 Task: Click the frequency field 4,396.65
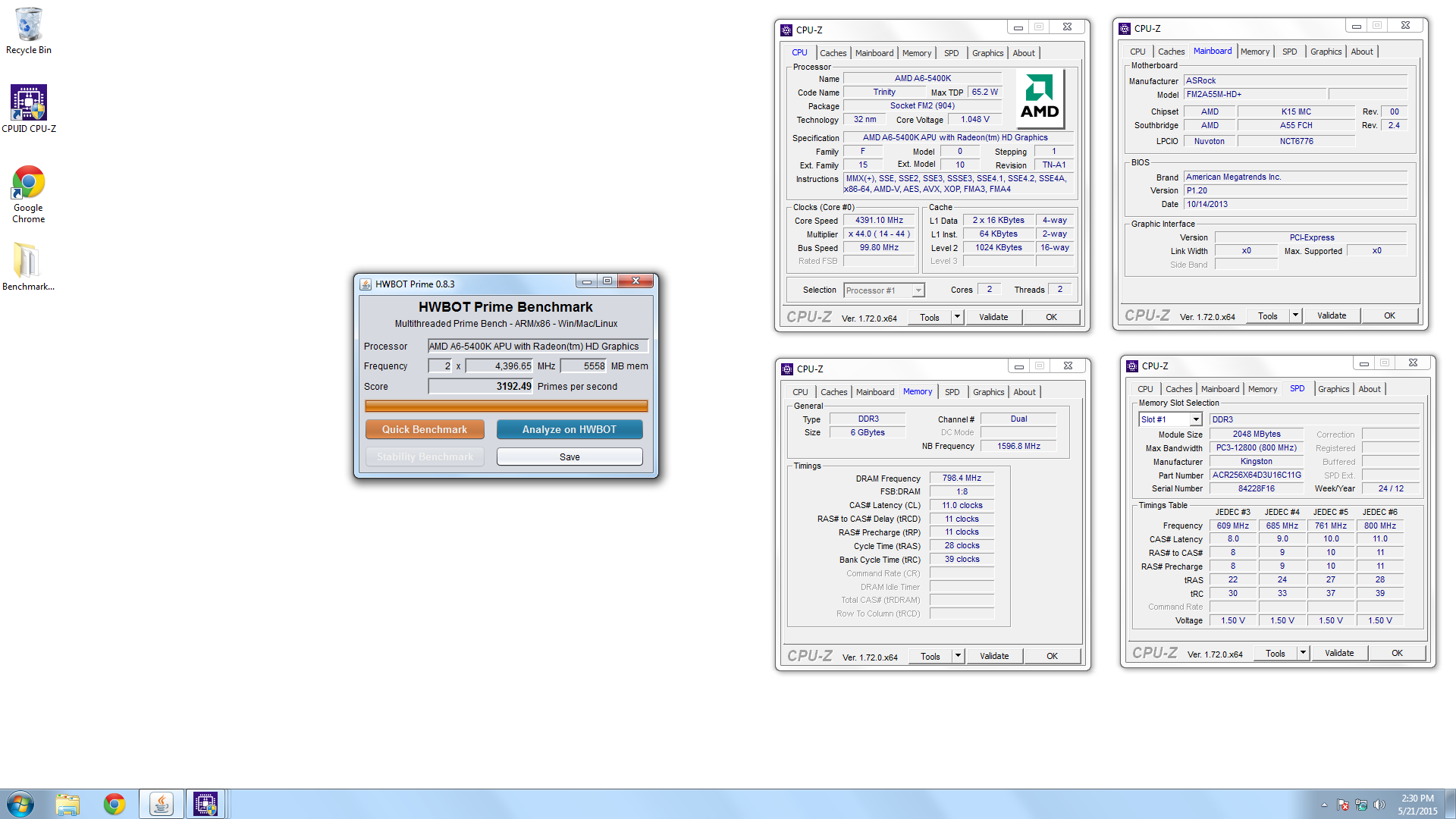point(500,366)
